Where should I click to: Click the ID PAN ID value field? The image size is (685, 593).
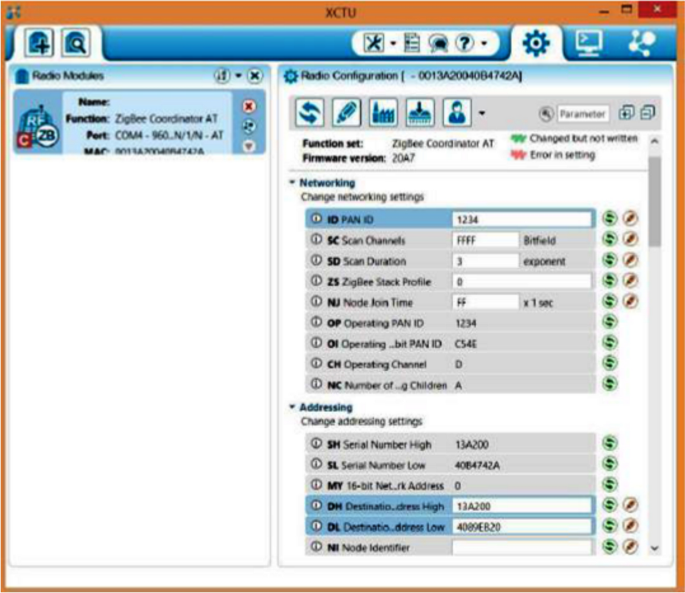522,219
